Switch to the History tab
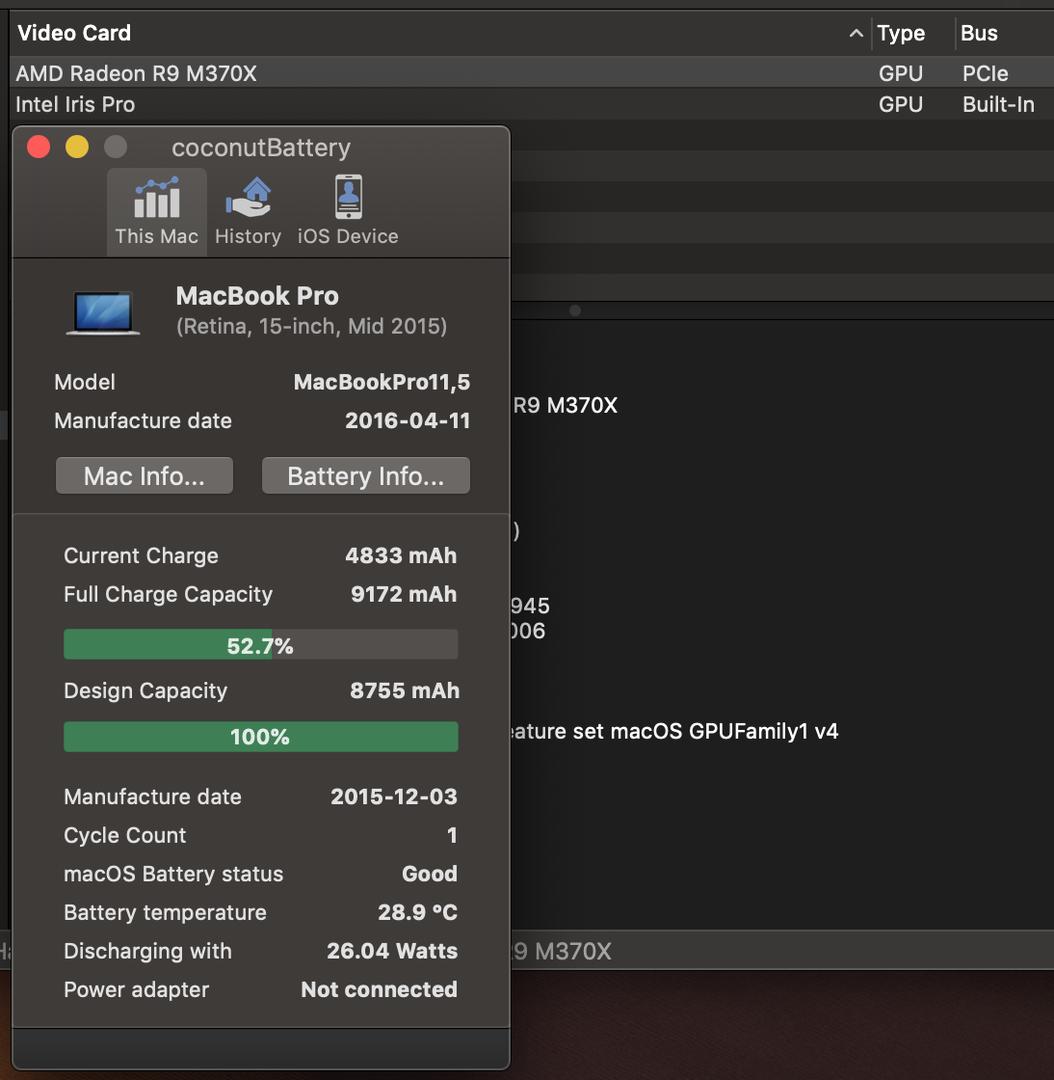 coord(248,211)
